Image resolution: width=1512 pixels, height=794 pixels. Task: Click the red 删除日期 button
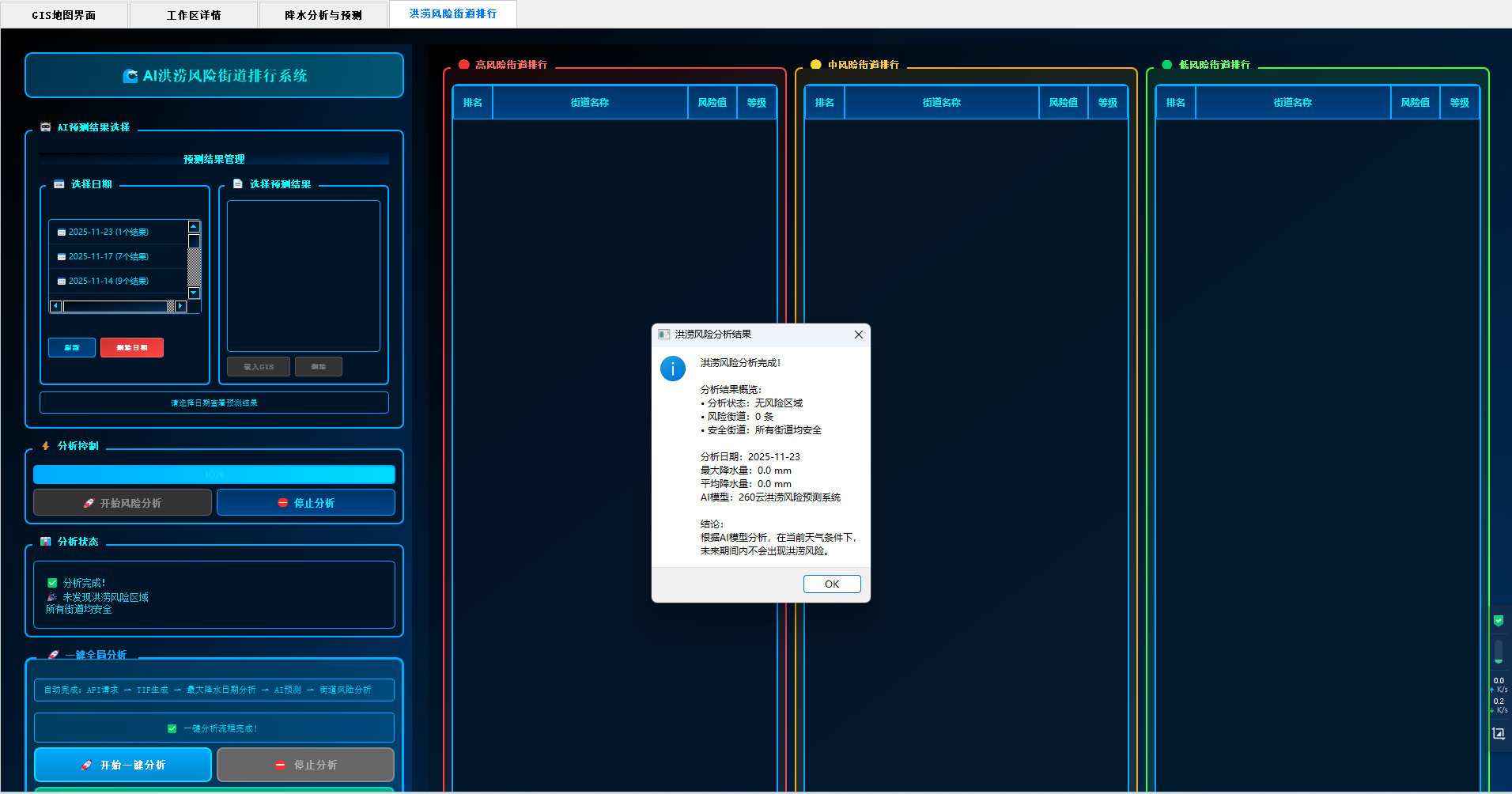[132, 348]
